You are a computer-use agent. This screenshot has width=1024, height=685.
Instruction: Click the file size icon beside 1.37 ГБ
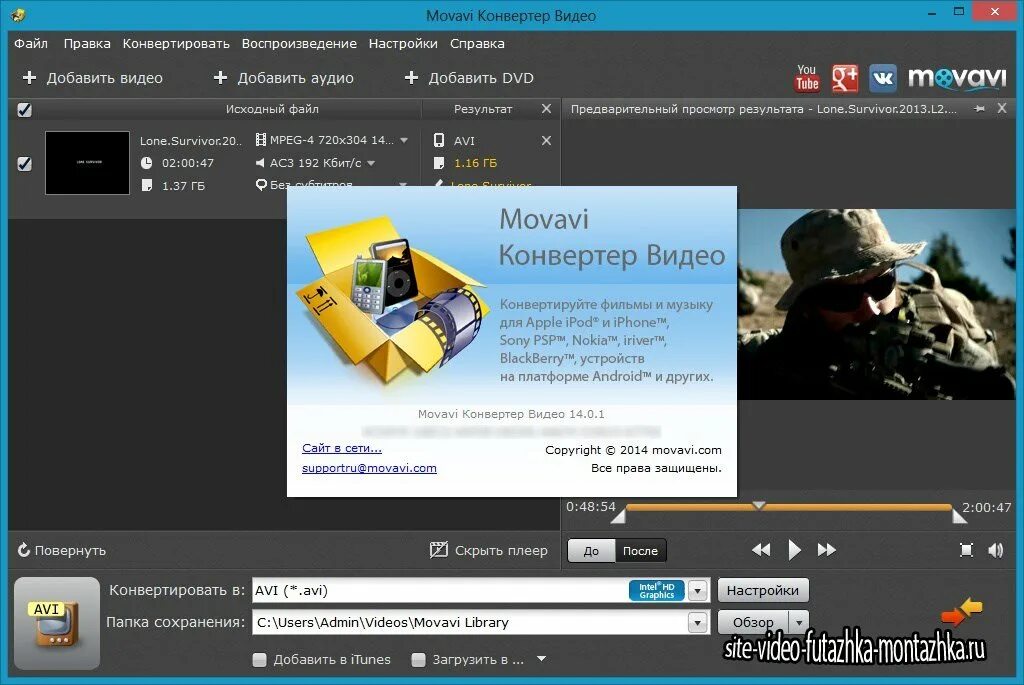147,185
